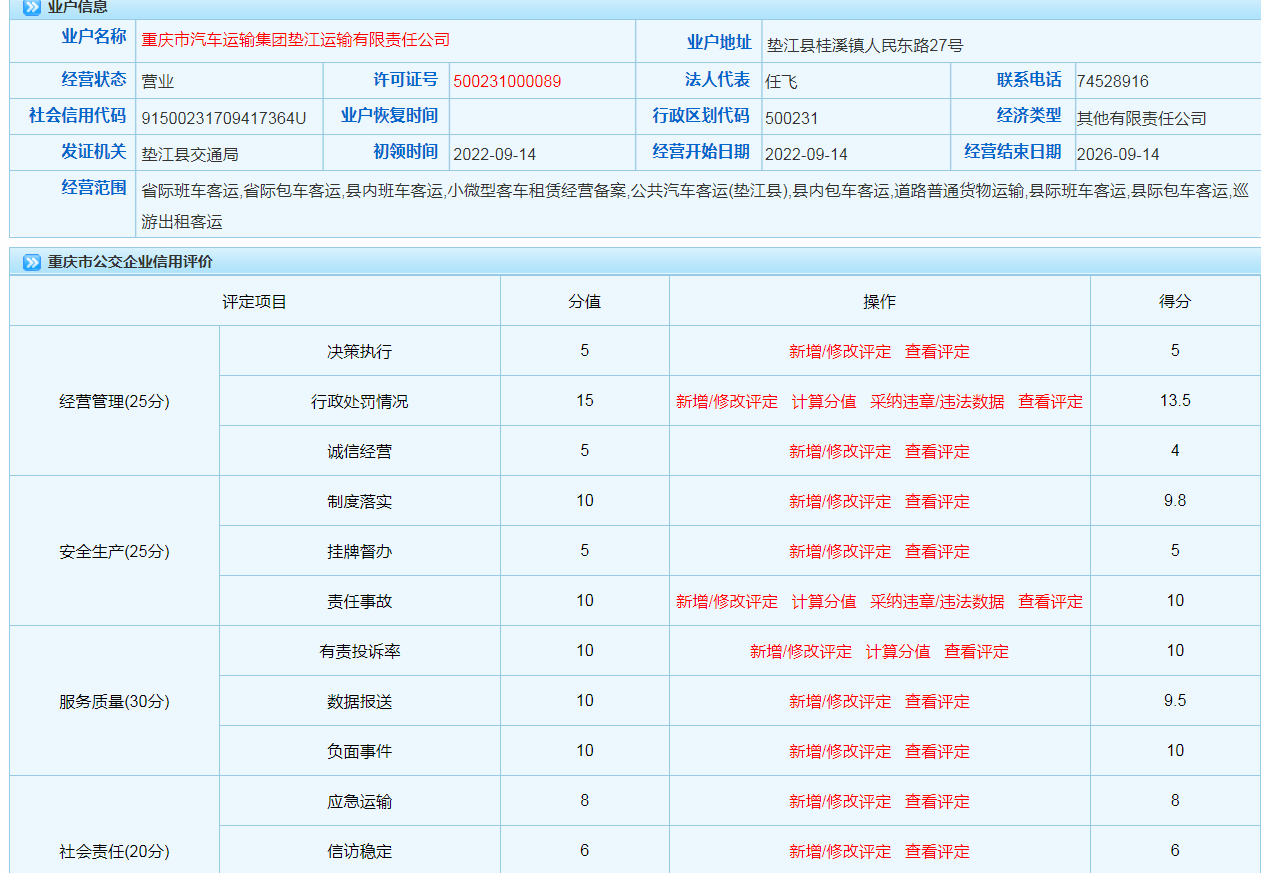Select the end date 2026-09-14
1261x873 pixels.
1118,154
